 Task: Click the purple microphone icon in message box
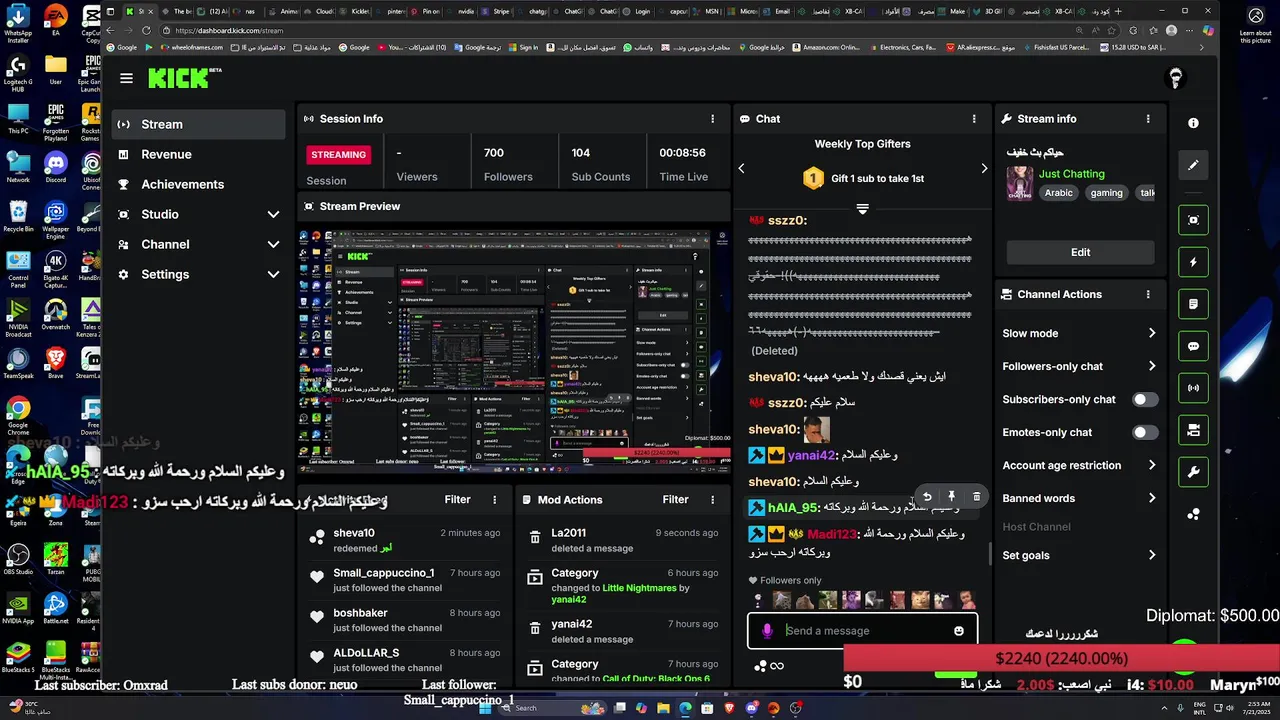[x=767, y=631]
